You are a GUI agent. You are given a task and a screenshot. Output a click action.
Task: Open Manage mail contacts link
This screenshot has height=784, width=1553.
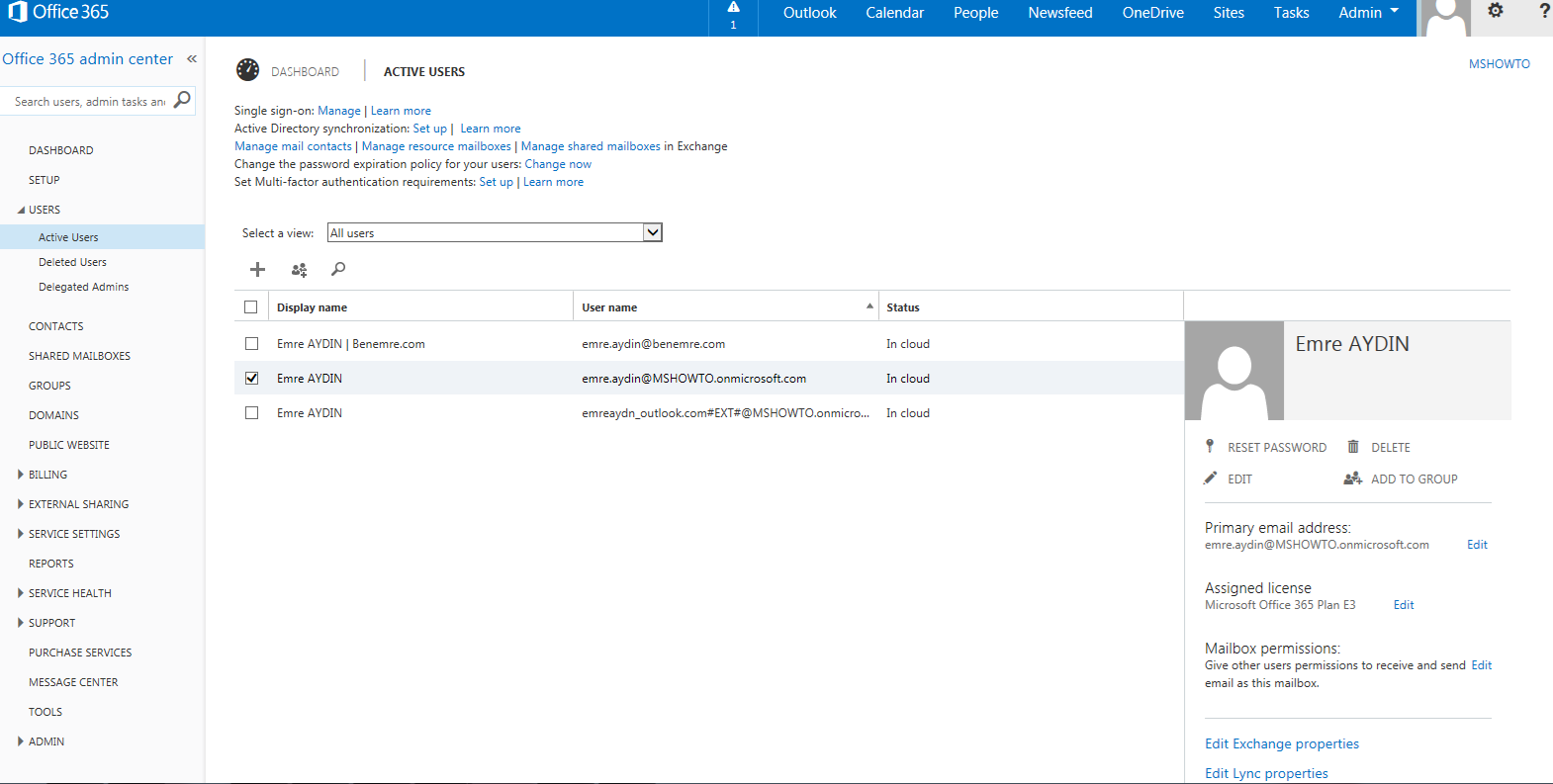click(x=293, y=146)
